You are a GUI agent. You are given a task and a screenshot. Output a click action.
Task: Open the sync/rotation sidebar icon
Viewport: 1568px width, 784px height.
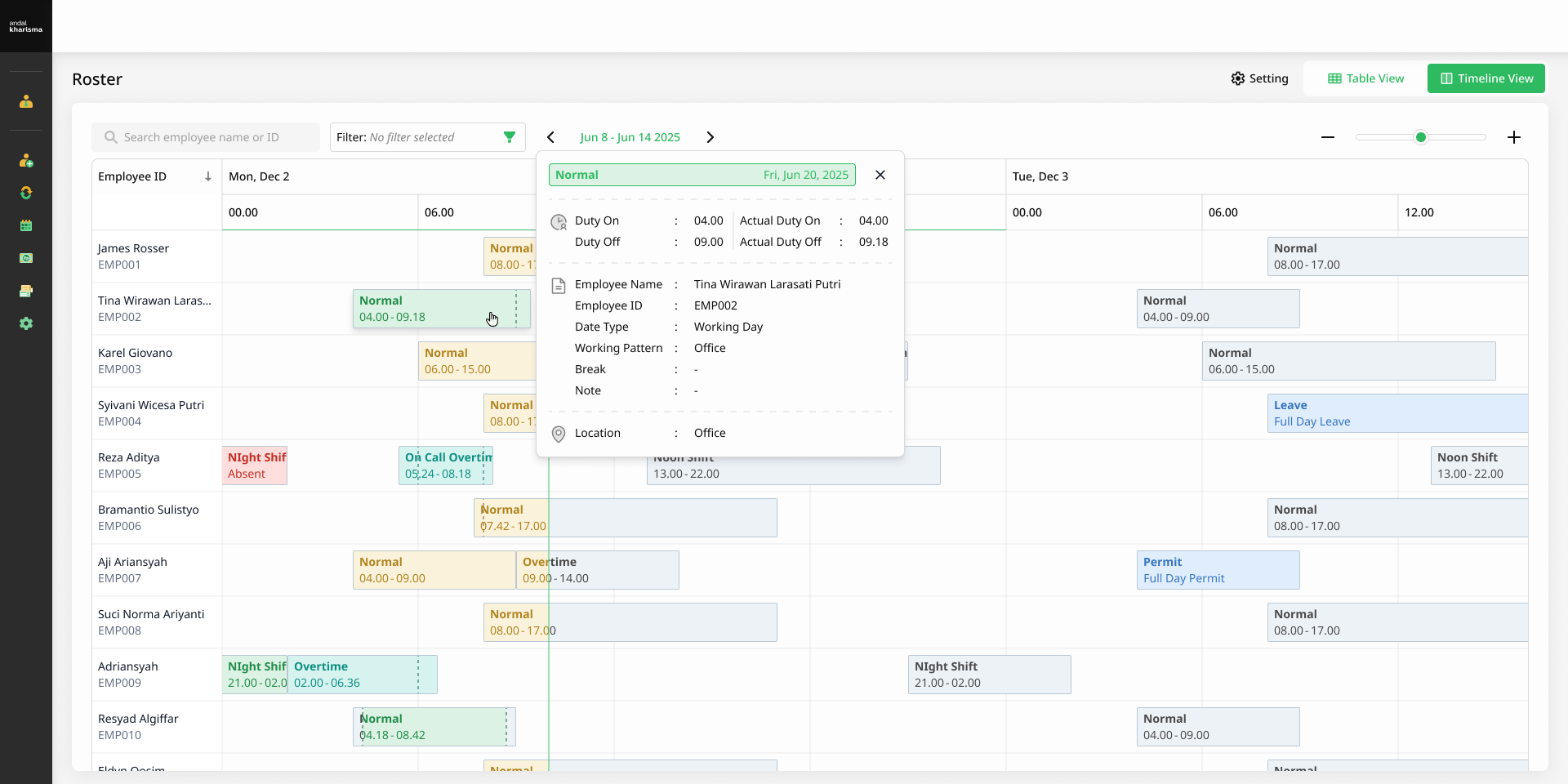click(26, 193)
